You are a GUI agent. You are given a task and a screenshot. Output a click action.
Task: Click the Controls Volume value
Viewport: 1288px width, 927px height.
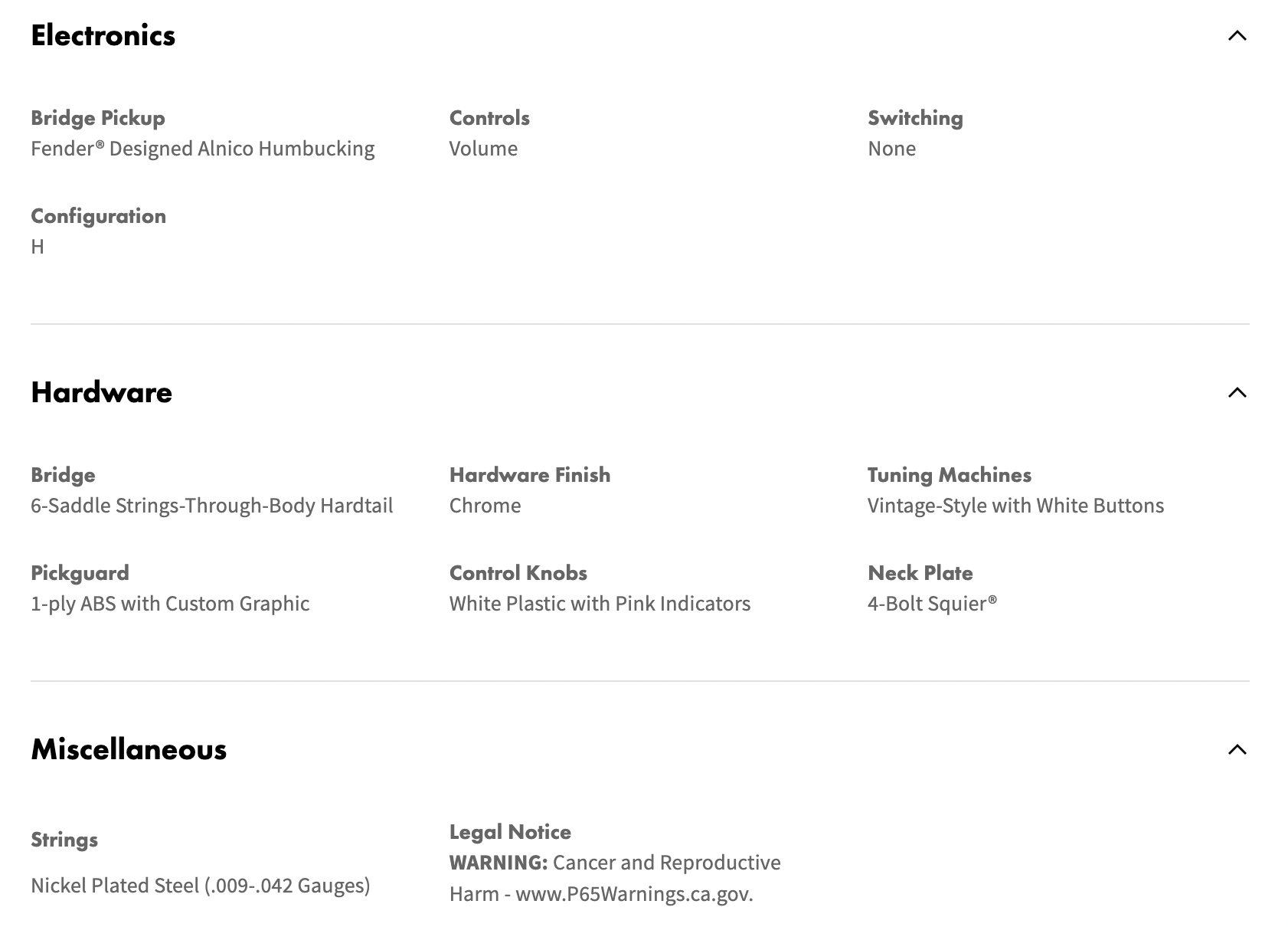(483, 149)
